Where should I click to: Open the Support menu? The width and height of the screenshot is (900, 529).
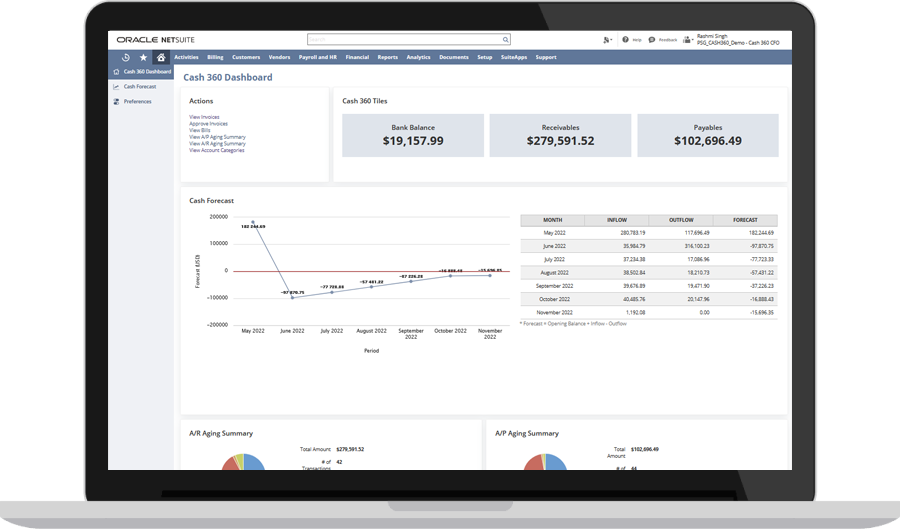546,57
